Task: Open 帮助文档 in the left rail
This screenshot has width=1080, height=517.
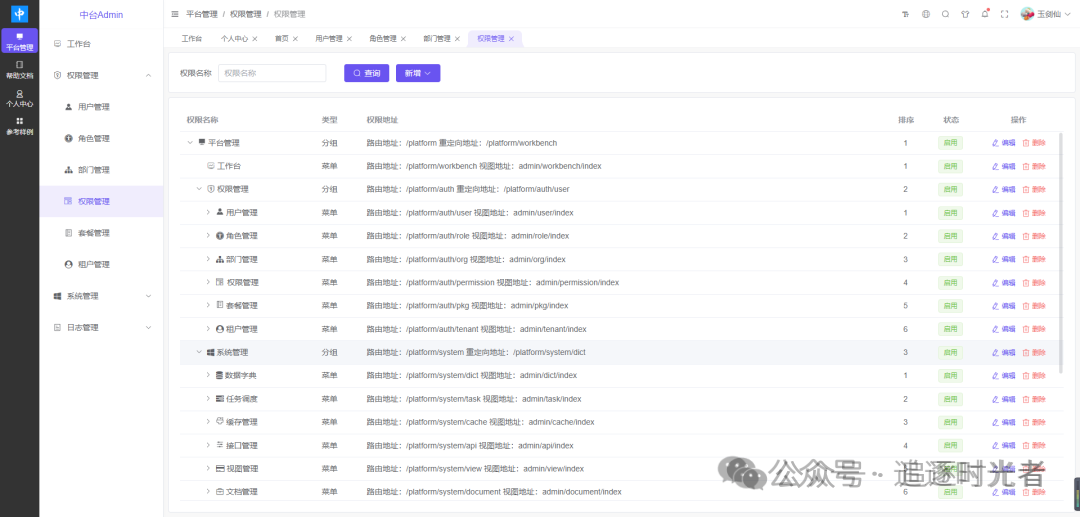Action: tap(19, 70)
